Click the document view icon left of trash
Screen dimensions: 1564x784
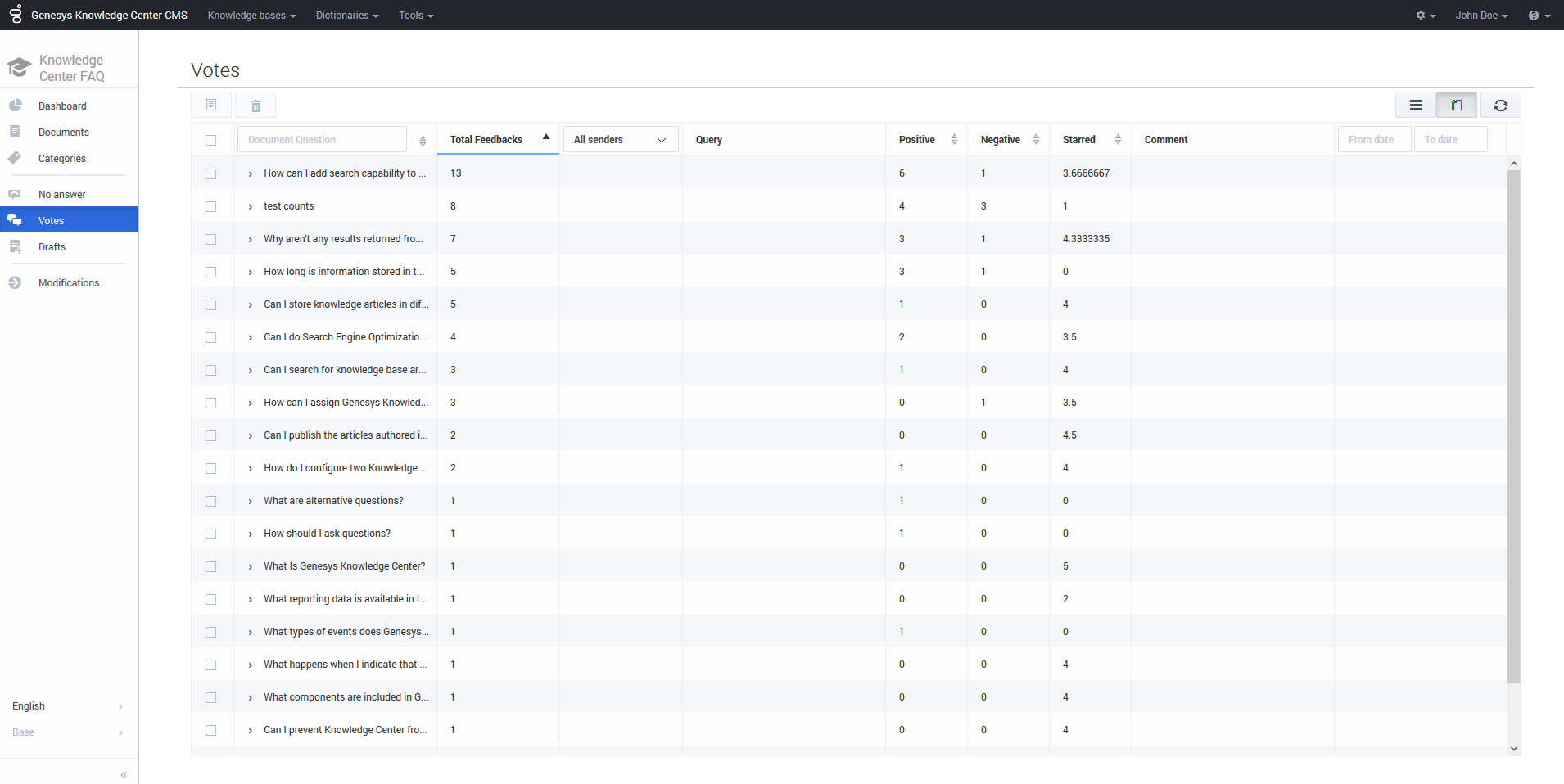click(x=211, y=106)
